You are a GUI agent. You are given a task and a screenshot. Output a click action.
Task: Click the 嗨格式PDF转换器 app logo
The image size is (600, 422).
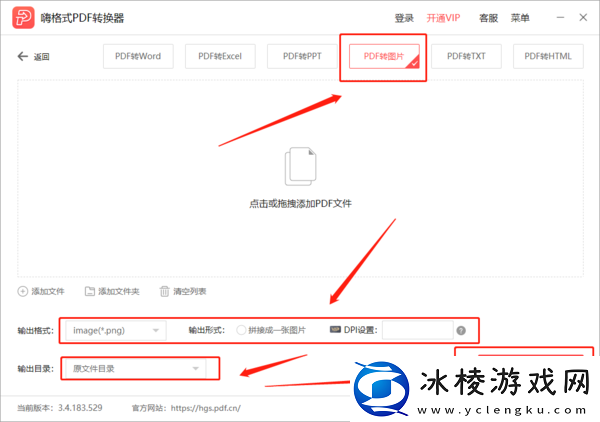[23, 18]
